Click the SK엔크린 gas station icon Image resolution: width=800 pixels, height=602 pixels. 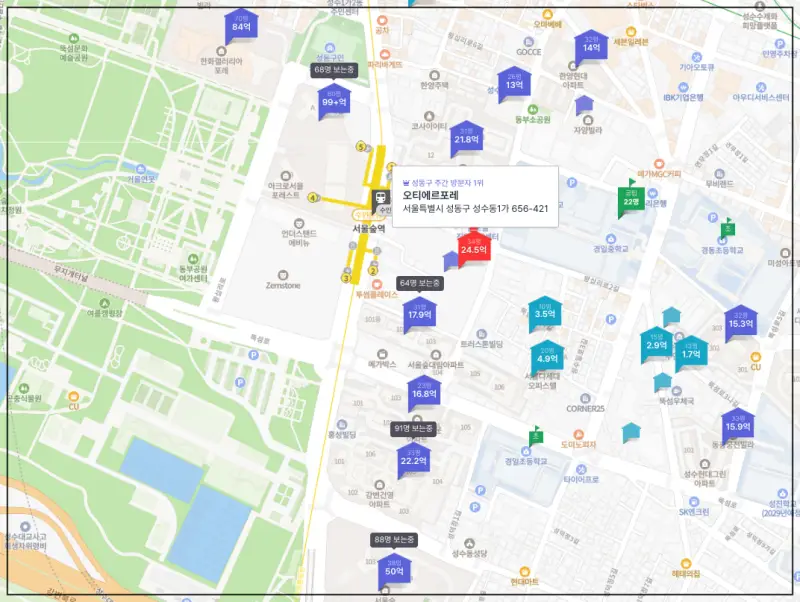tap(694, 502)
